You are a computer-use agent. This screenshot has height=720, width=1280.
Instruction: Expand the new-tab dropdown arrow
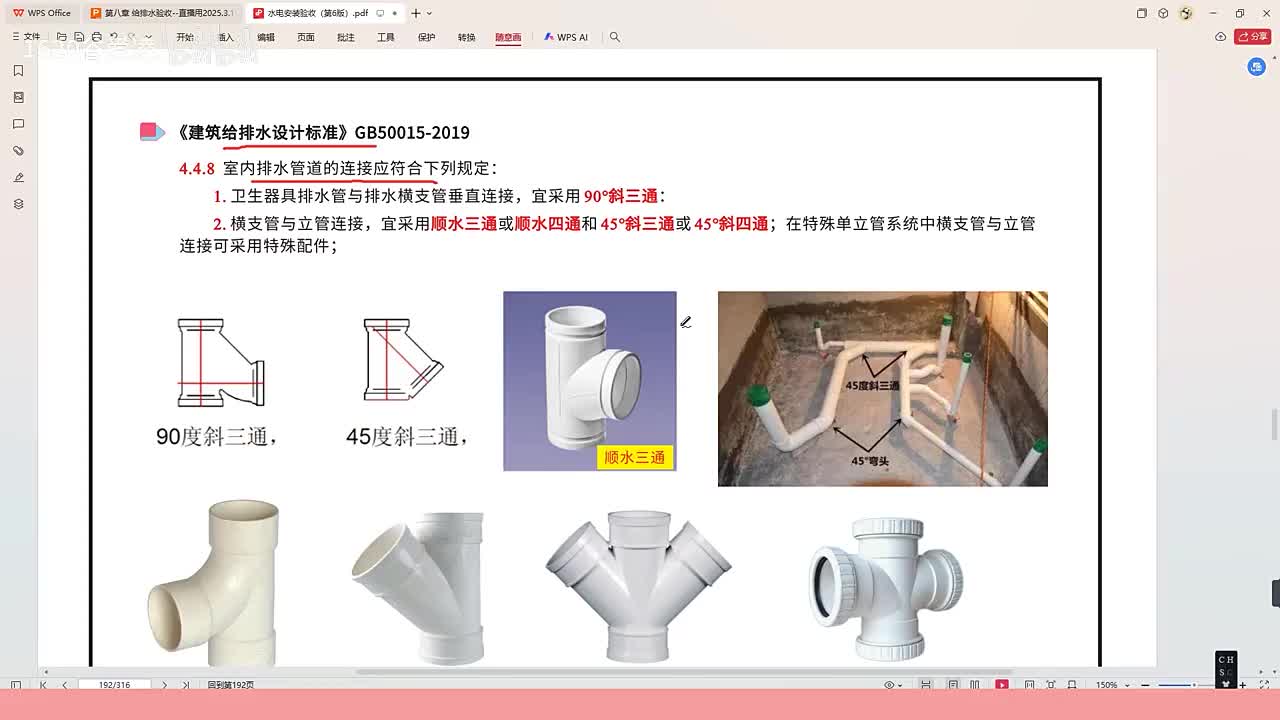[430, 13]
